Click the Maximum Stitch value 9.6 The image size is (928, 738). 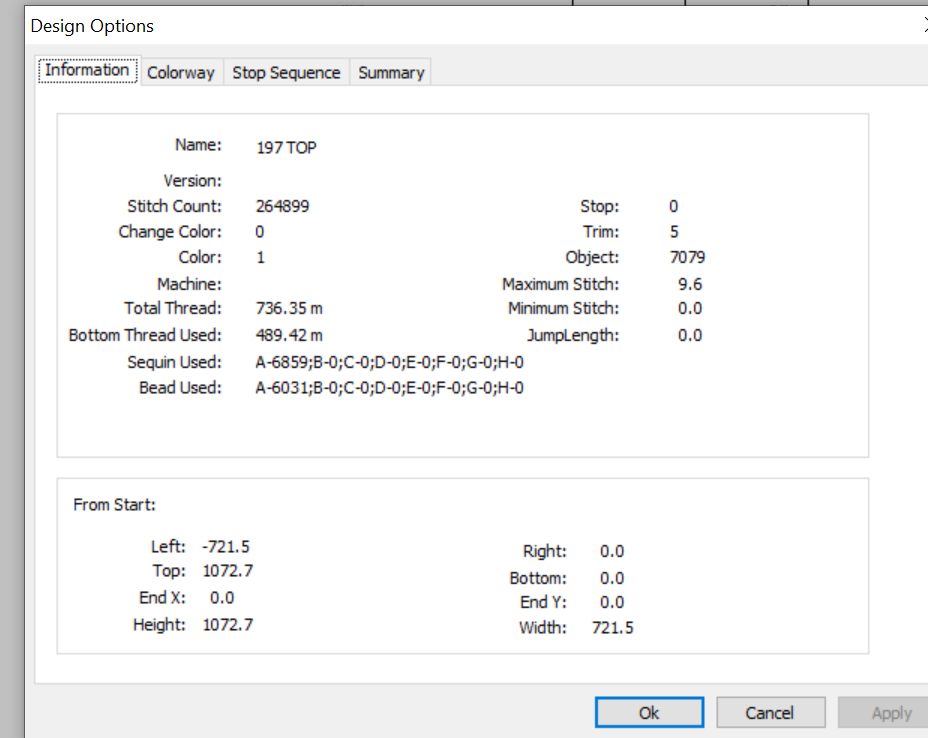pos(690,285)
